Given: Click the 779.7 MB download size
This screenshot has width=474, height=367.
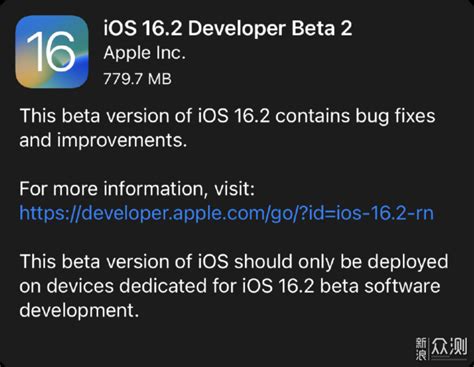Looking at the screenshot, I should (137, 79).
